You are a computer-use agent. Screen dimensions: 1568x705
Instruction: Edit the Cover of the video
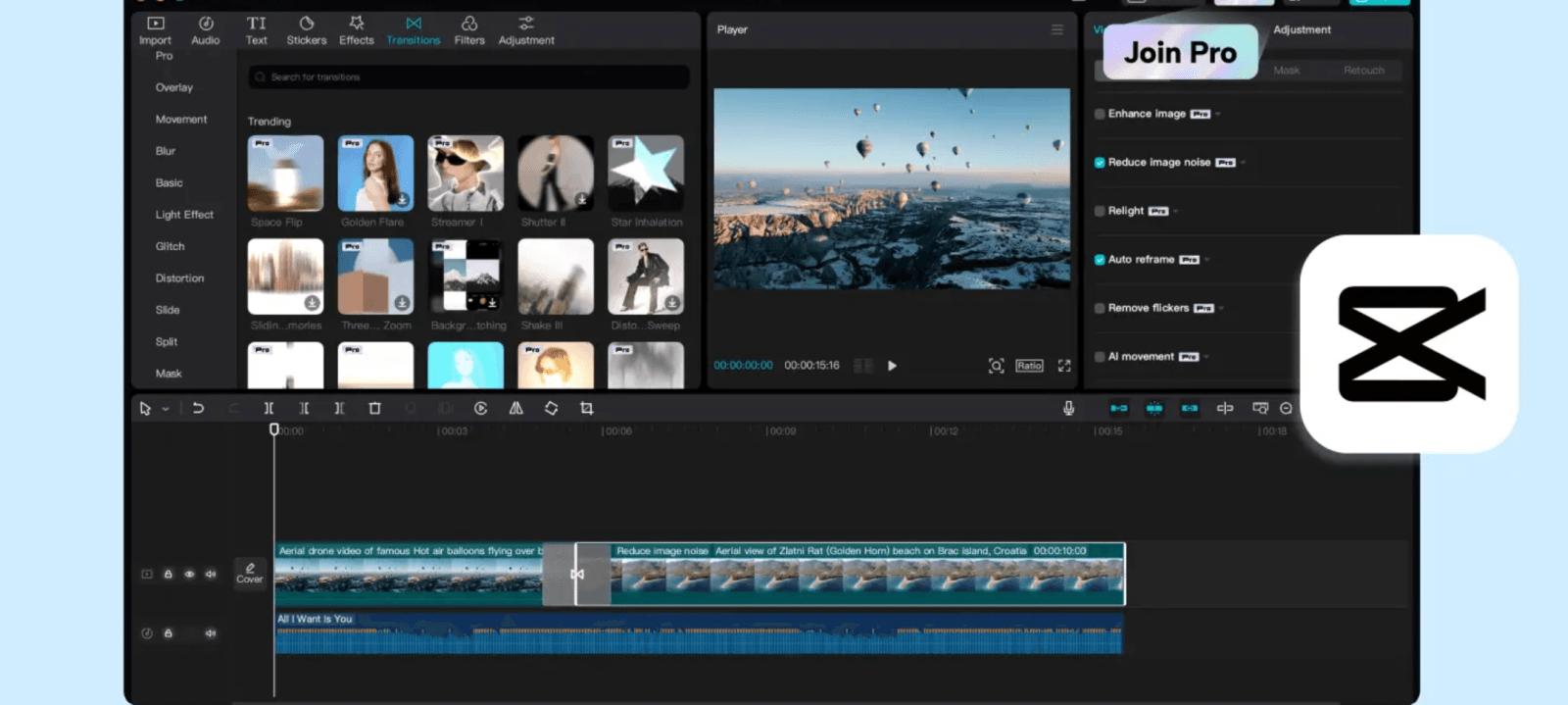click(250, 574)
